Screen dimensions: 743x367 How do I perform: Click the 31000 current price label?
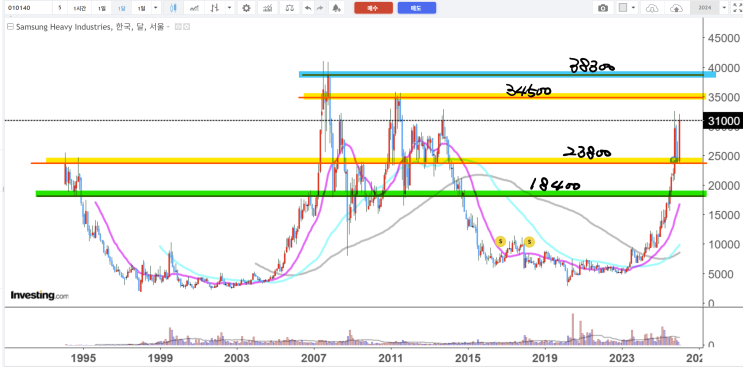click(724, 121)
